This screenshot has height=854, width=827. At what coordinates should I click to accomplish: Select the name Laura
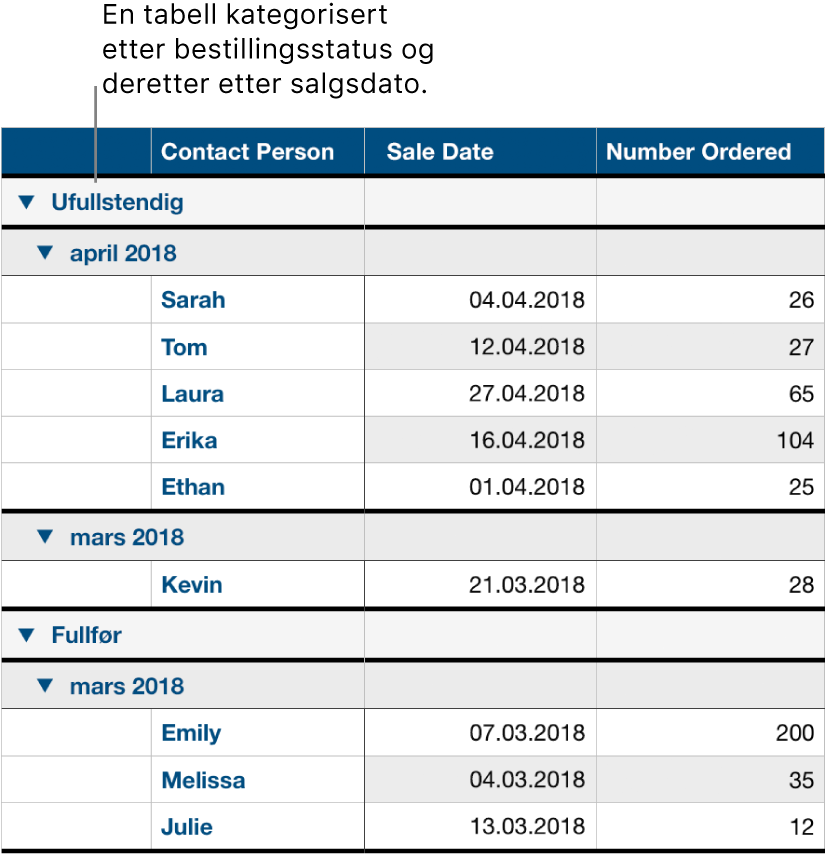tap(191, 394)
